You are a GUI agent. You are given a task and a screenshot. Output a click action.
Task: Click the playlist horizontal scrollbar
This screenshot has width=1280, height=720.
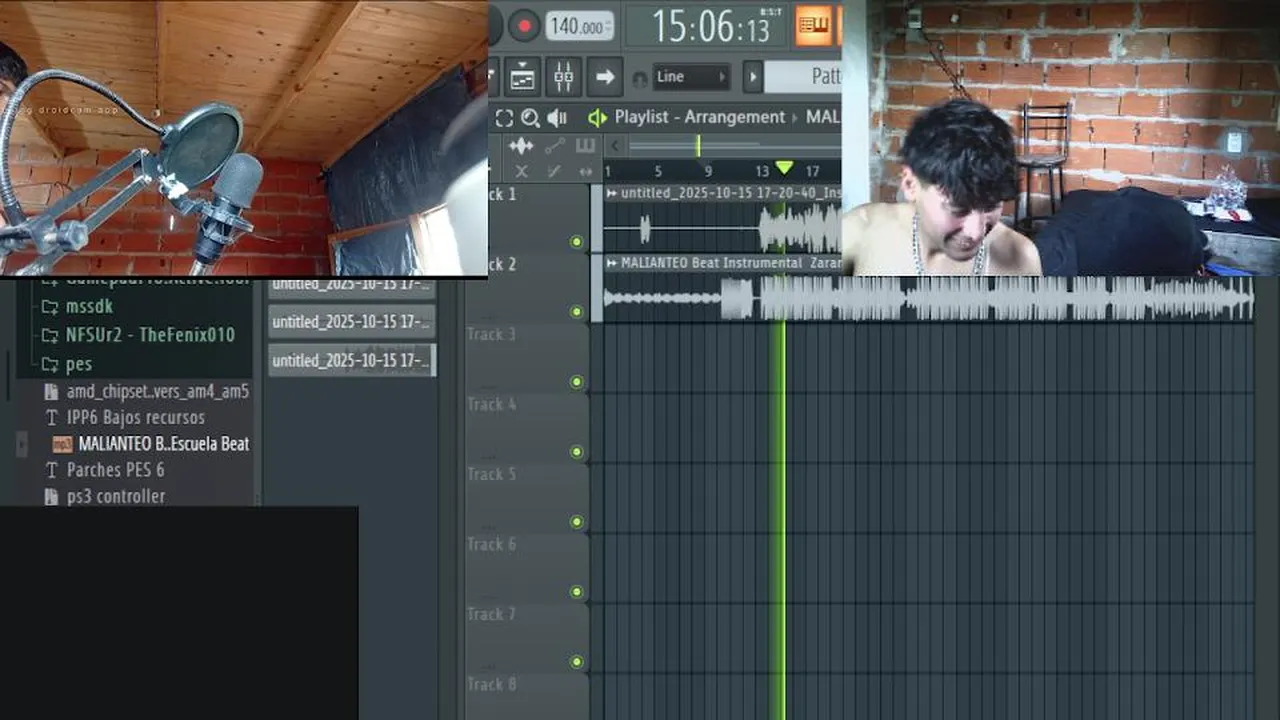[735, 147]
